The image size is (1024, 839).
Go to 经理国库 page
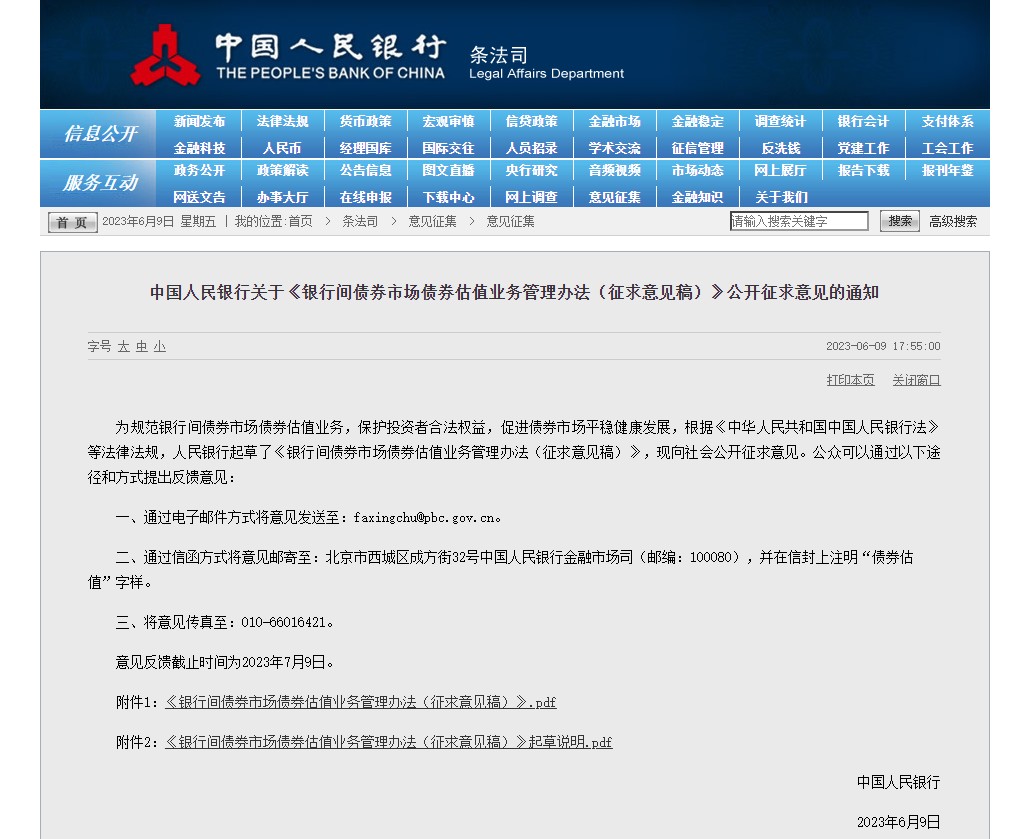point(366,148)
